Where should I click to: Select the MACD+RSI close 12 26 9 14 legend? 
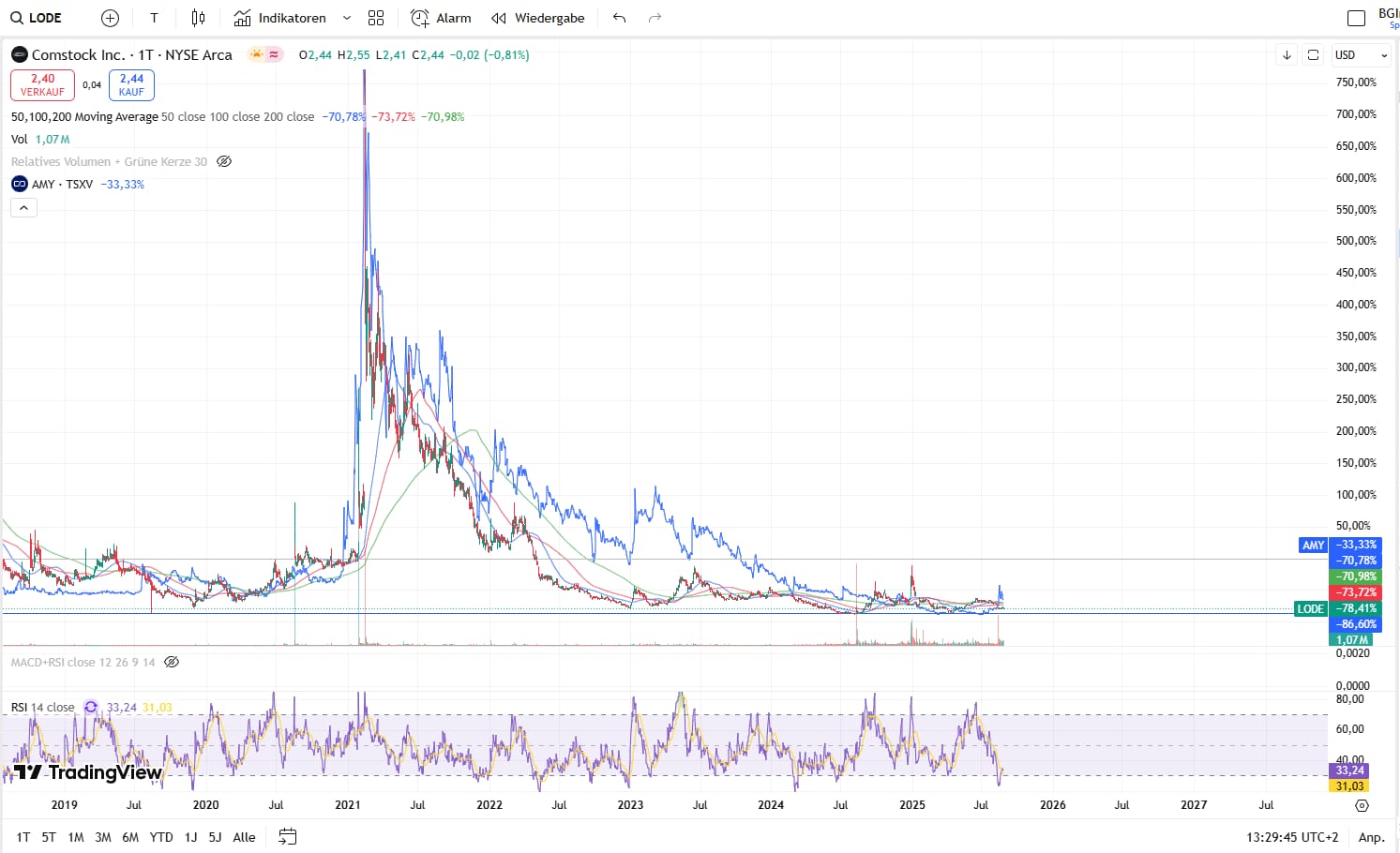[x=83, y=663]
